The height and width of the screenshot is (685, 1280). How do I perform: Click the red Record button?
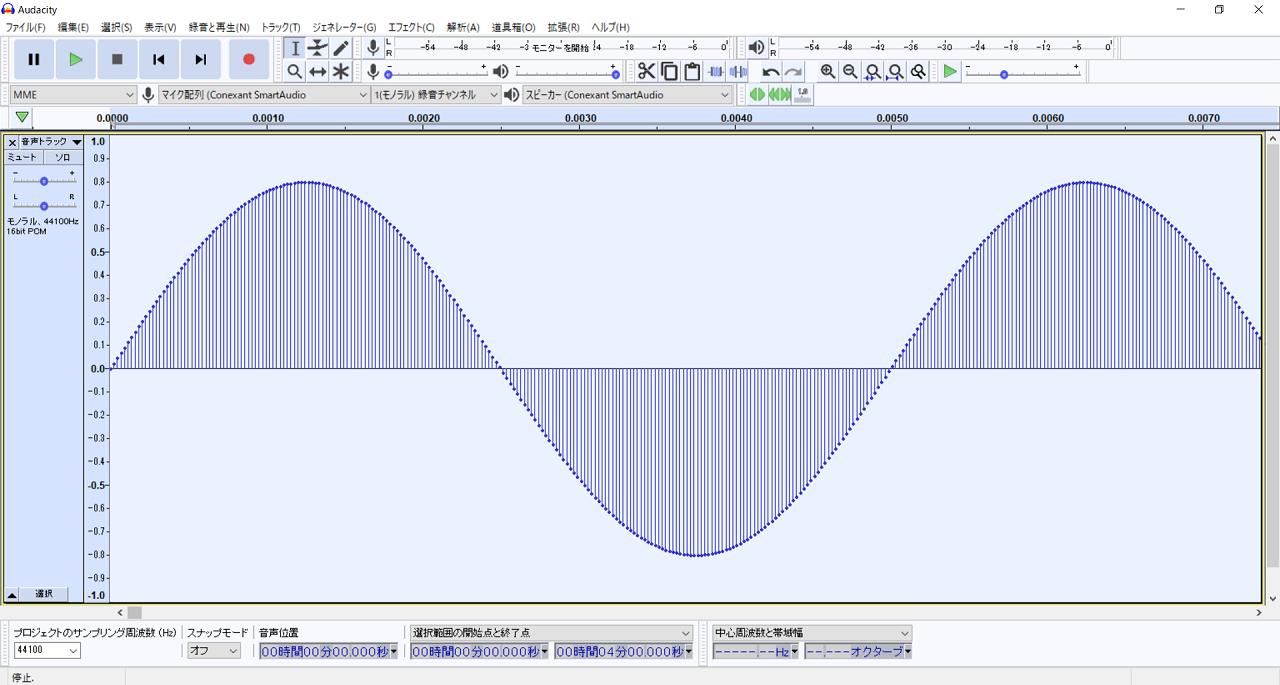tap(249, 59)
